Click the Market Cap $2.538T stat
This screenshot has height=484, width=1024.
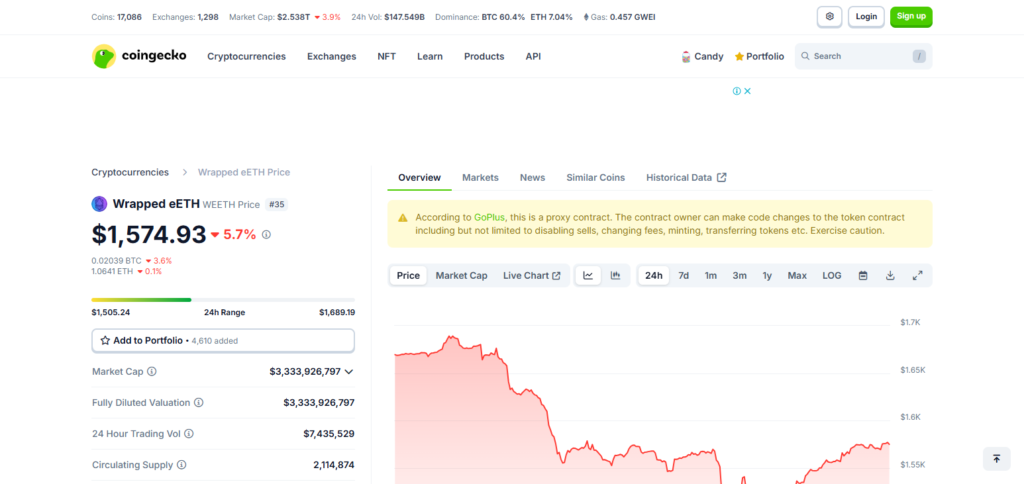(x=285, y=17)
